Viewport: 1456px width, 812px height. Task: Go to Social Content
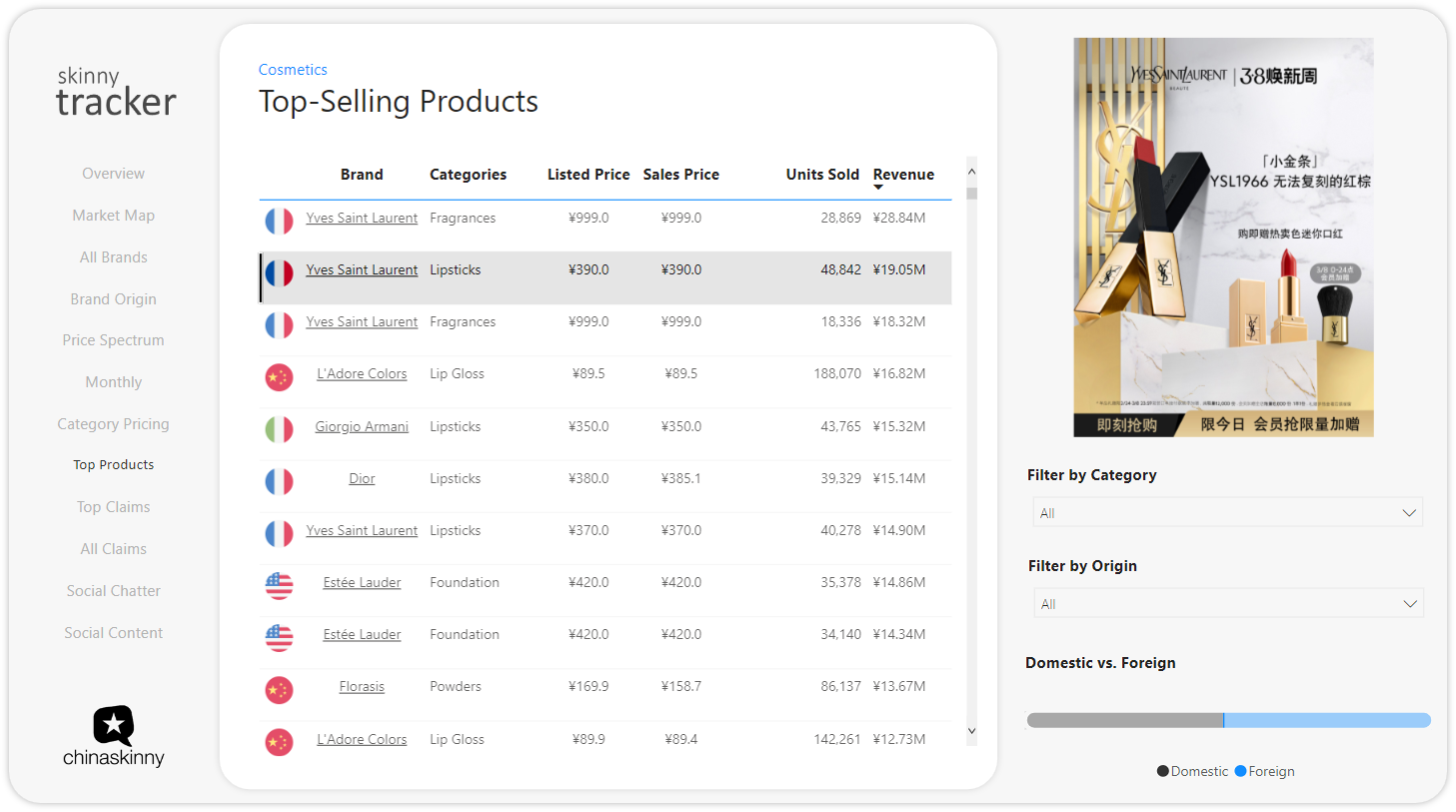tap(113, 633)
